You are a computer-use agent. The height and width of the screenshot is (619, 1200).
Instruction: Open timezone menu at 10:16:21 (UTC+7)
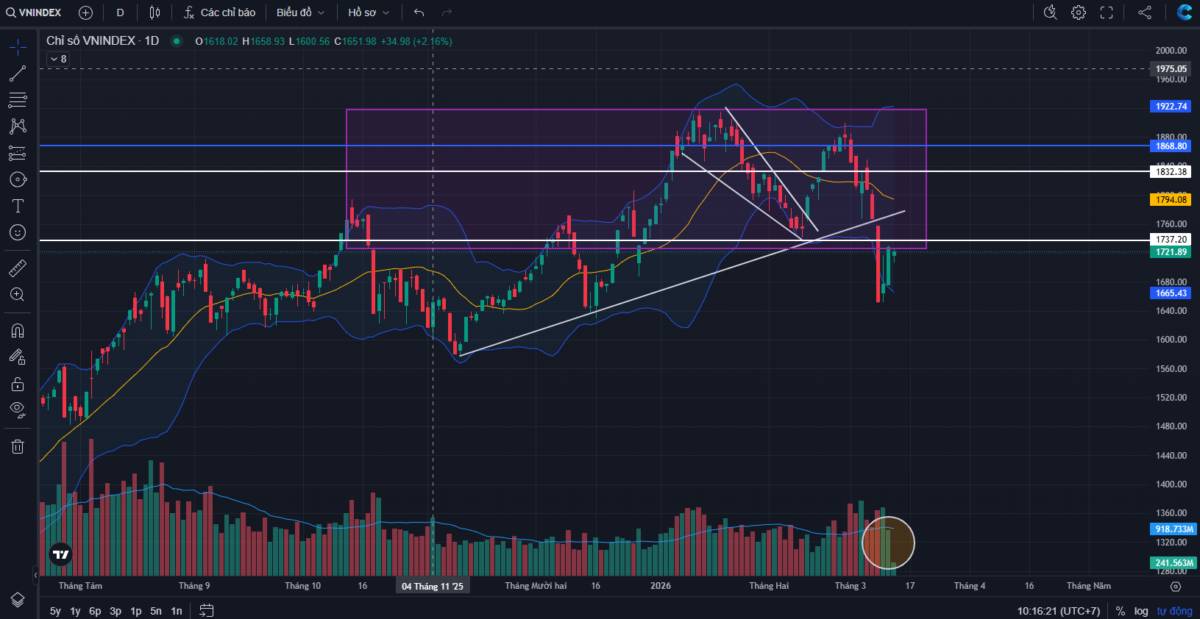point(1060,611)
